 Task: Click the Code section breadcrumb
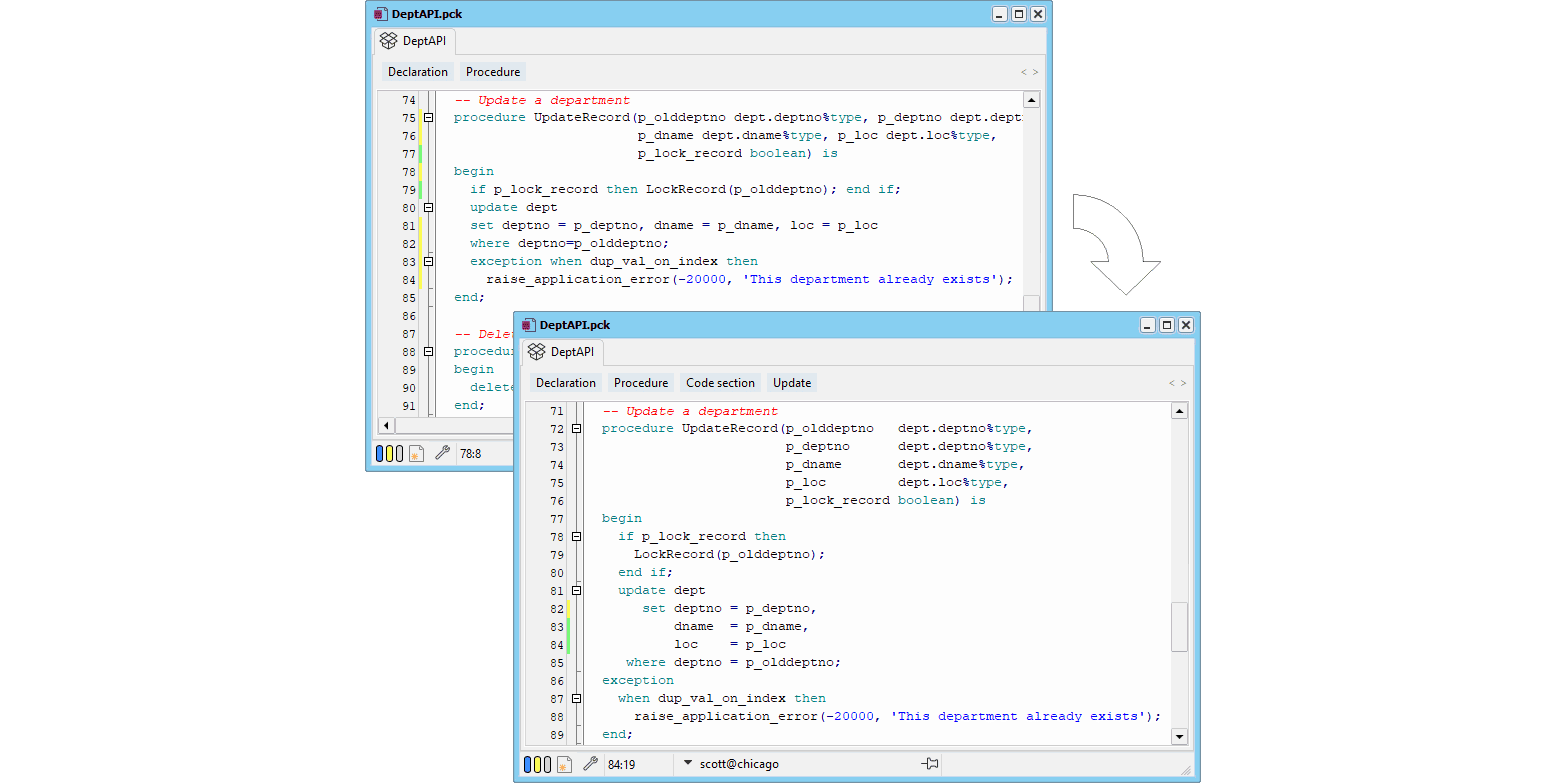[720, 383]
